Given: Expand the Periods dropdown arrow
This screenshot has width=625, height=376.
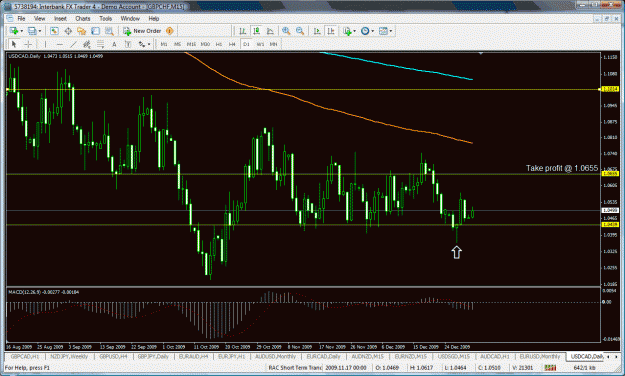Looking at the screenshot, I should point(372,31).
